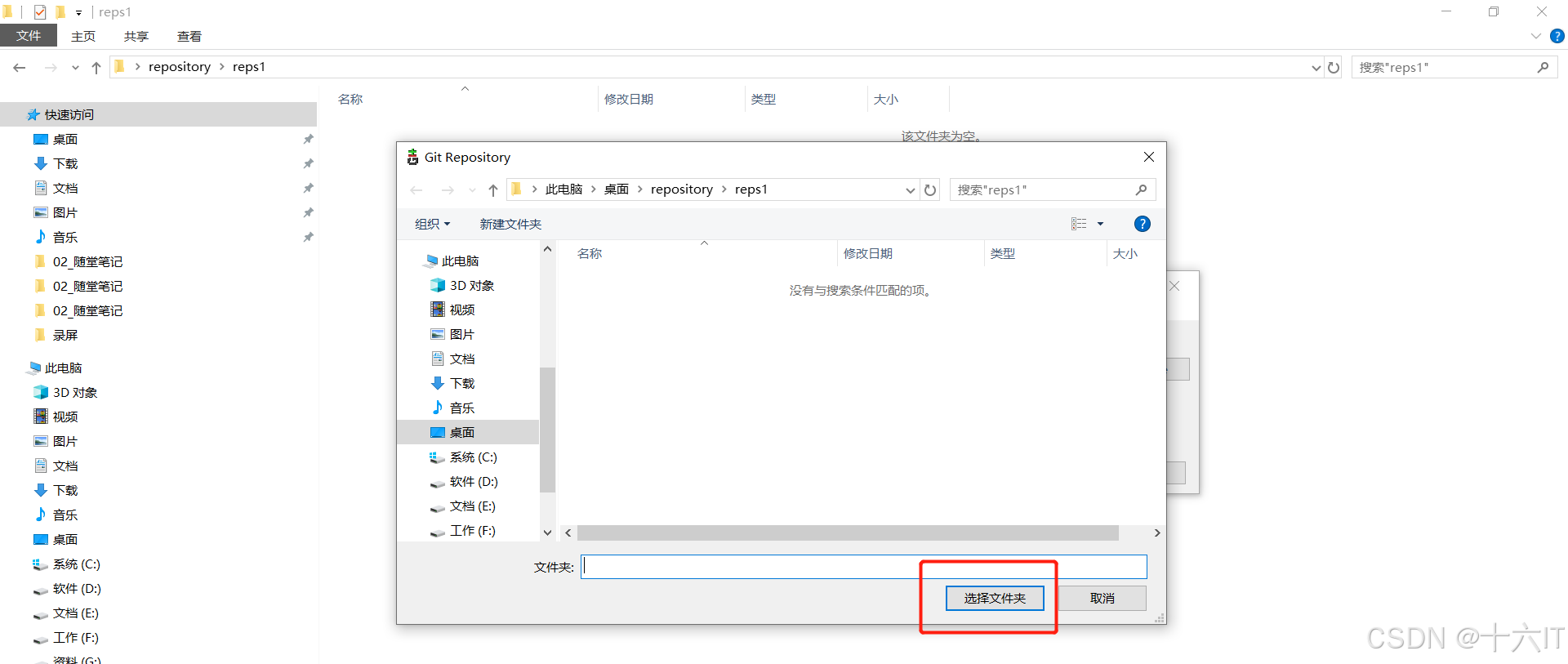1568x664 pixels.
Task: Switch to 共享 ribbon tab
Action: click(136, 36)
